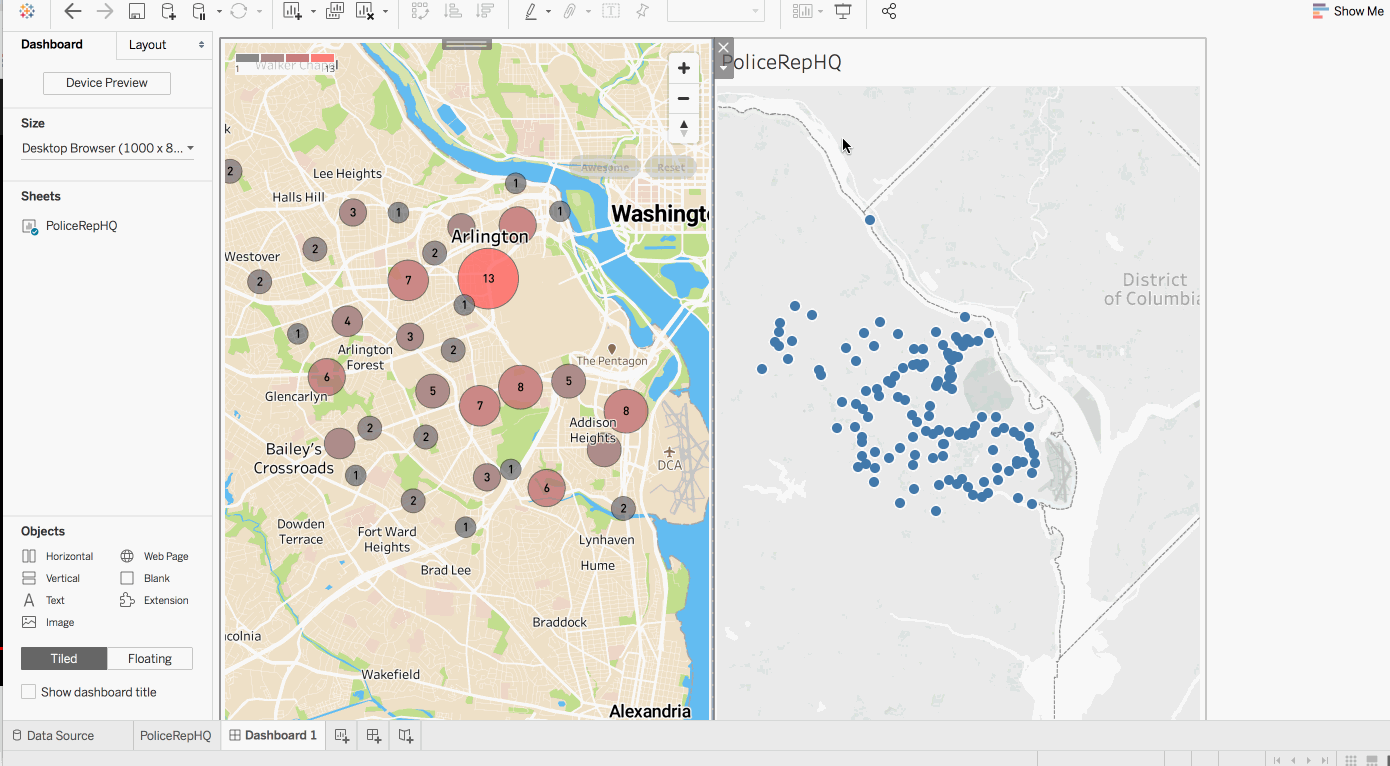This screenshot has width=1390, height=766.
Task: Open the Size dropdown Desktop Browser
Action: 108,148
